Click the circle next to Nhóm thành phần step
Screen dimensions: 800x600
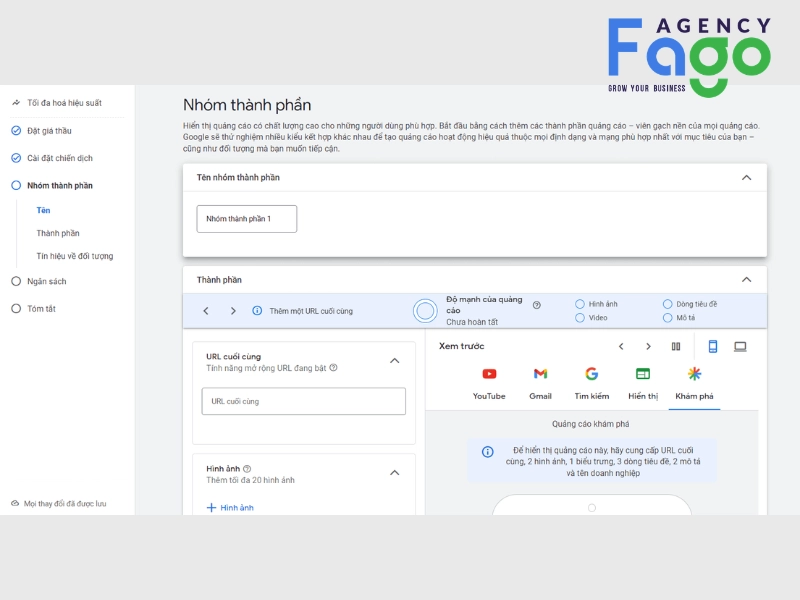(16, 185)
